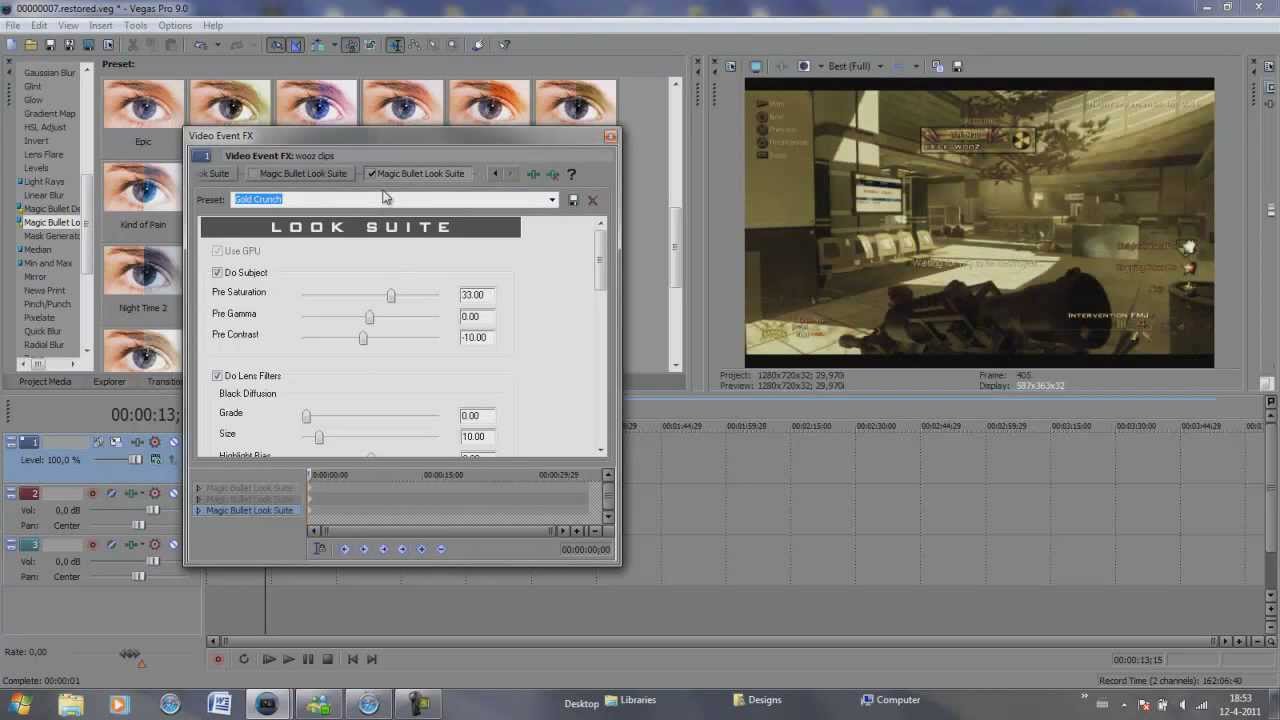Toggle Mute on audio track 3

pos(173,545)
